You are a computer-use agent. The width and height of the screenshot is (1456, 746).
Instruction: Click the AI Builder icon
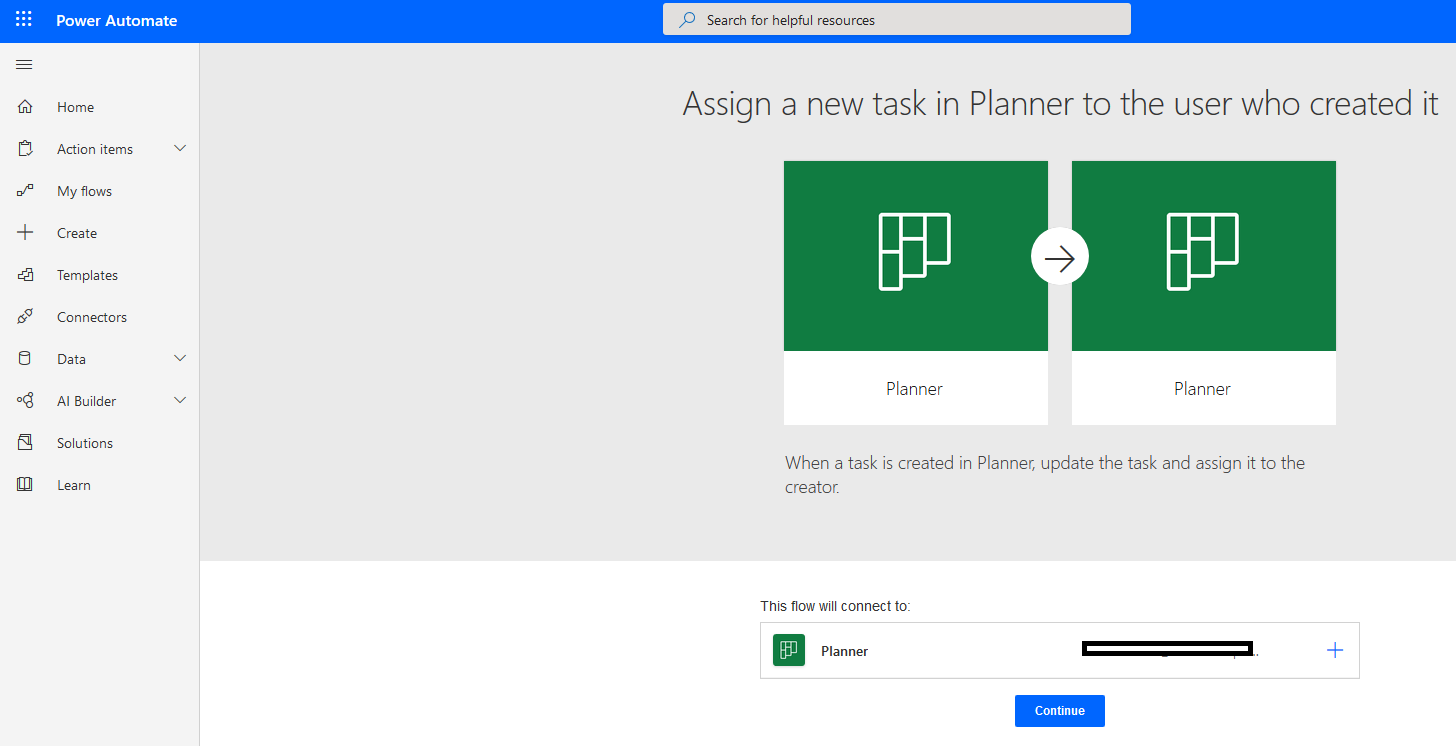coord(25,401)
